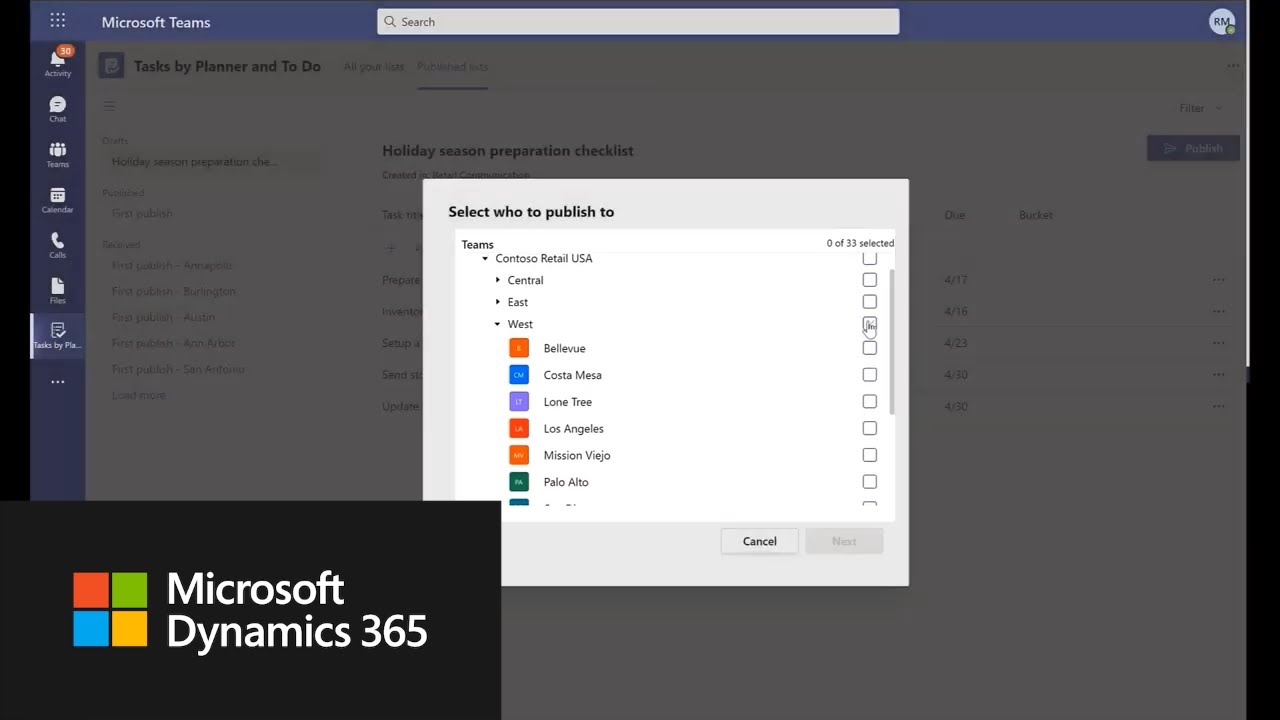Open row options for task due 4/16
1280x720 pixels.
pos(1218,311)
